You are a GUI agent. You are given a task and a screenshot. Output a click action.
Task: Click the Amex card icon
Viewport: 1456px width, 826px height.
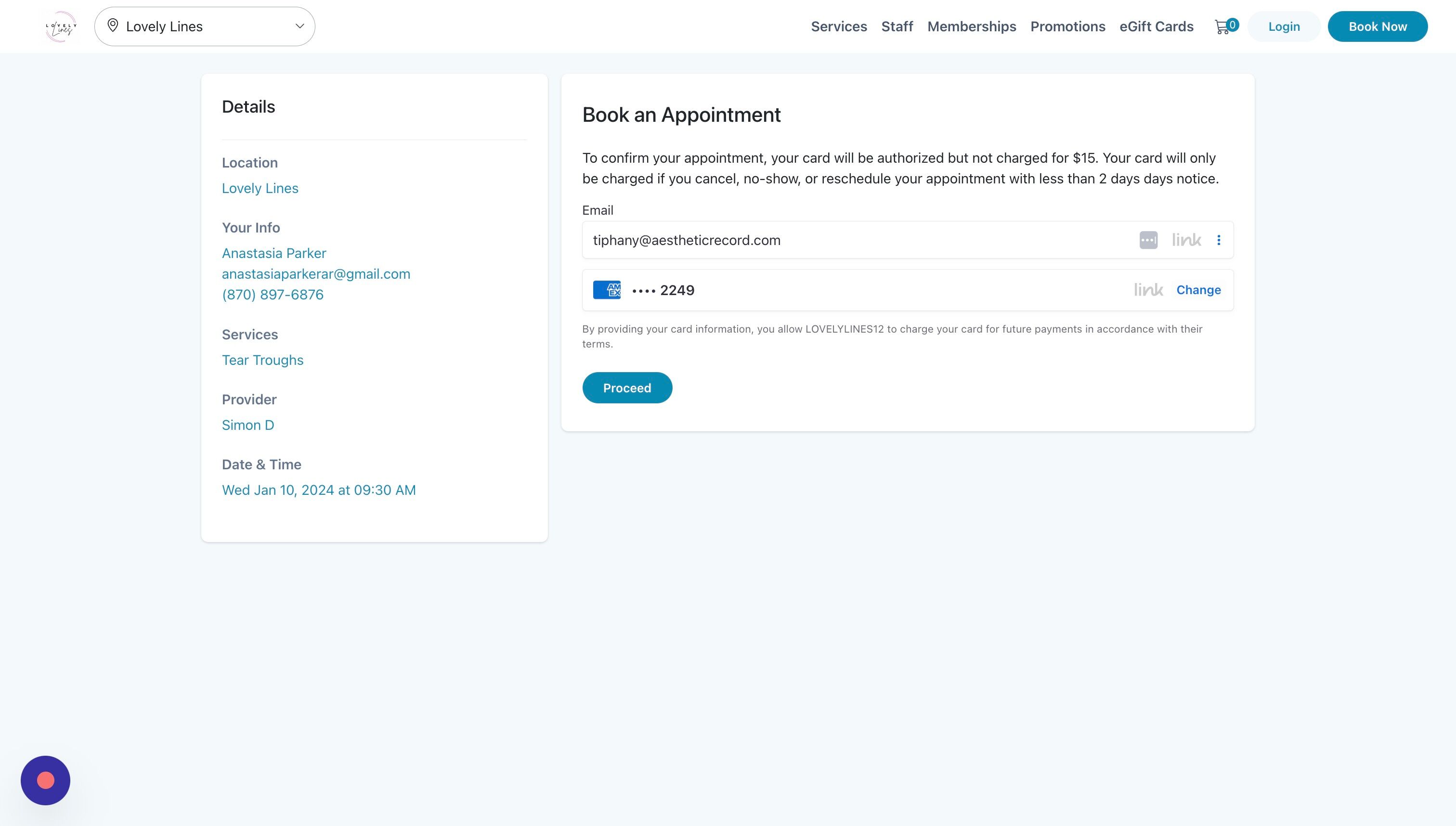[x=607, y=290]
